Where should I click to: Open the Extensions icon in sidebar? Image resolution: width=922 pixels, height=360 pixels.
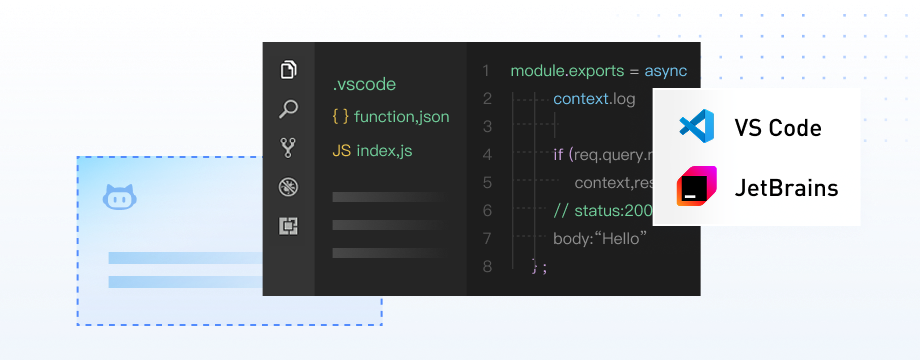click(x=288, y=226)
